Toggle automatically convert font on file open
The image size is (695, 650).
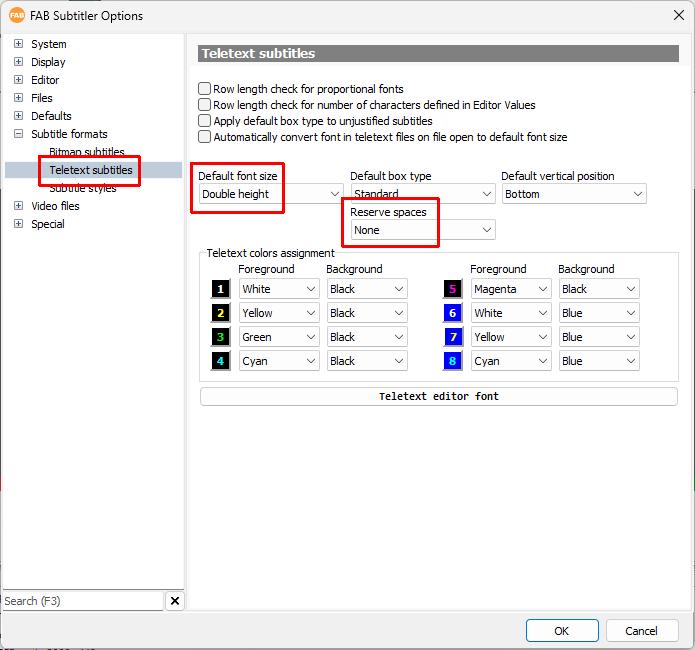coord(204,137)
